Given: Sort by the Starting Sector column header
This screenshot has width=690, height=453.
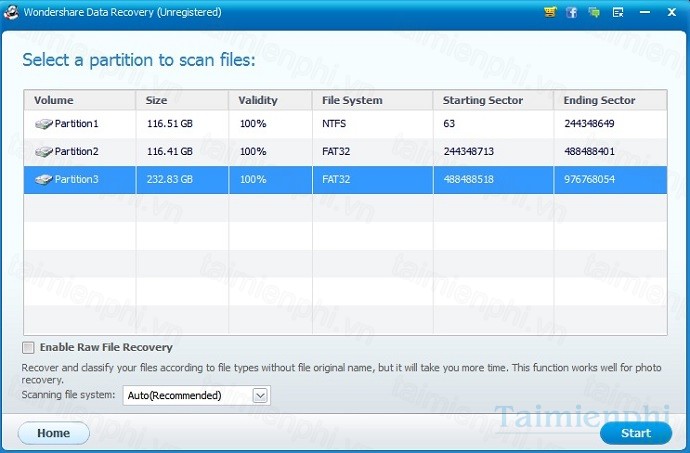Looking at the screenshot, I should coord(493,100).
